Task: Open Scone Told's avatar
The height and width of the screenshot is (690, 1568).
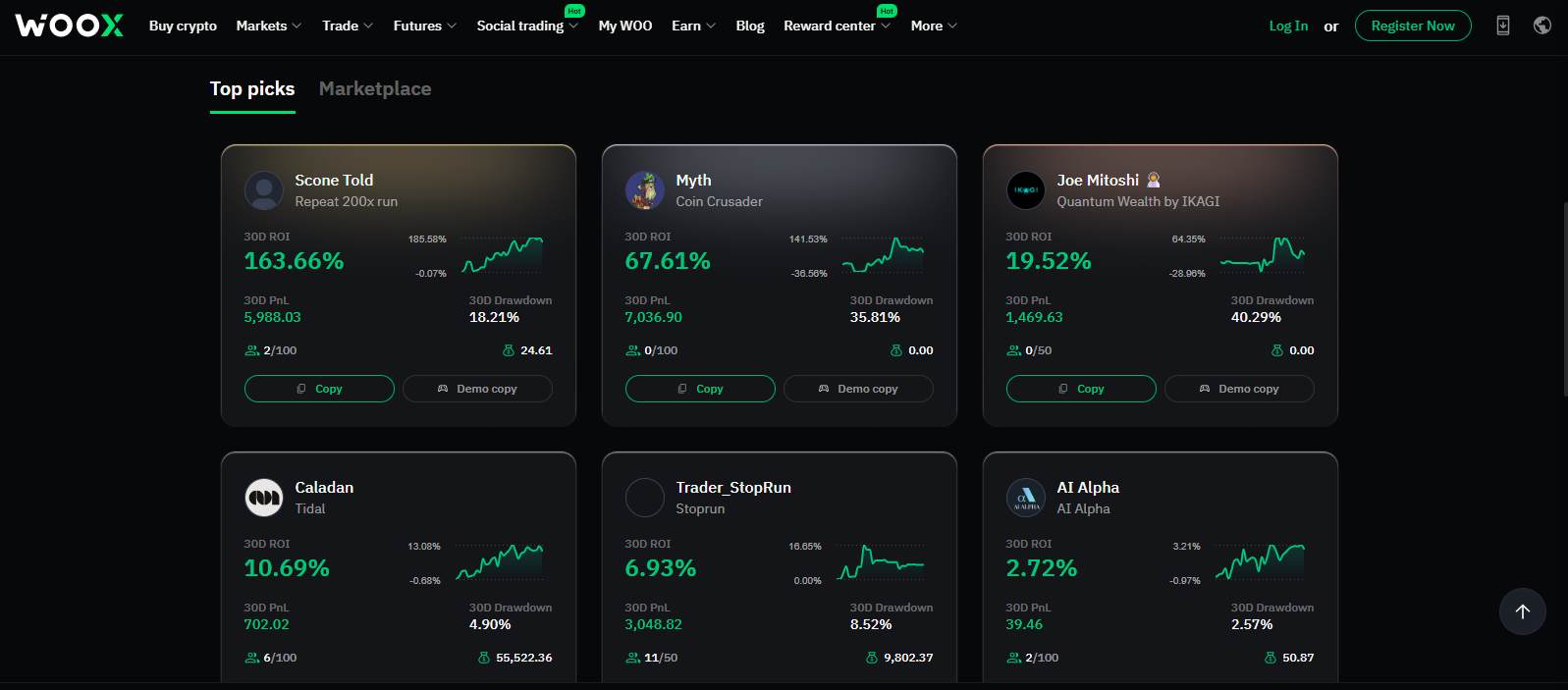Action: 263,190
